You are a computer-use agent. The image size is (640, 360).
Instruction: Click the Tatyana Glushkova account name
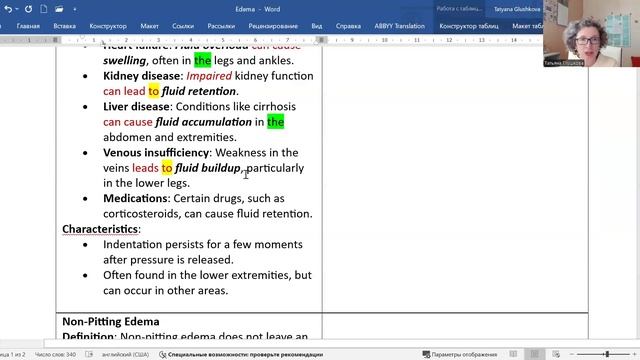point(517,9)
